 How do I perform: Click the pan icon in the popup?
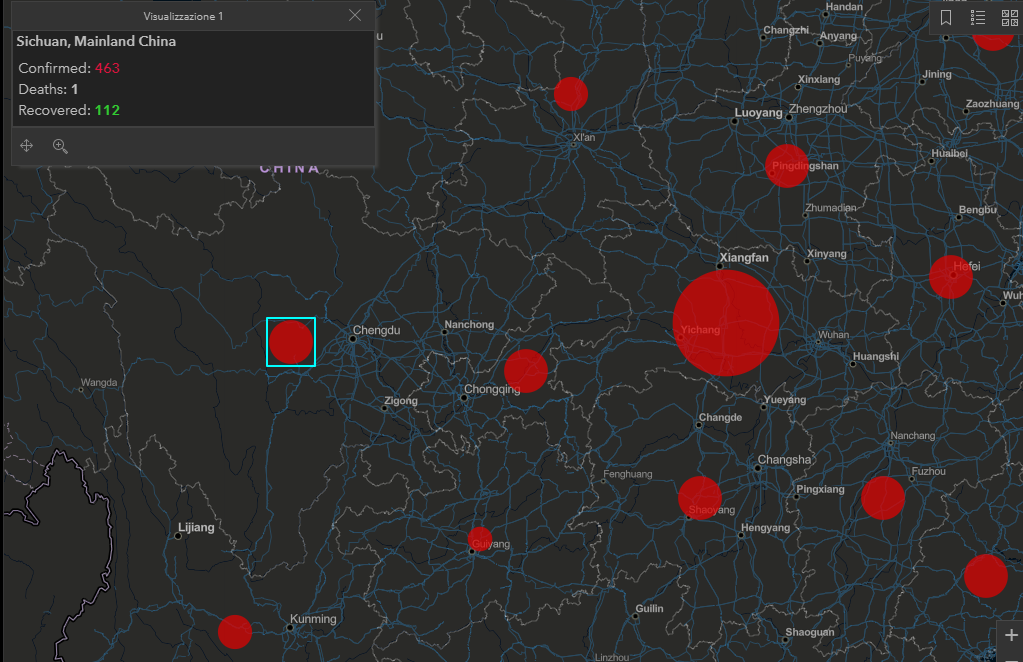27,145
